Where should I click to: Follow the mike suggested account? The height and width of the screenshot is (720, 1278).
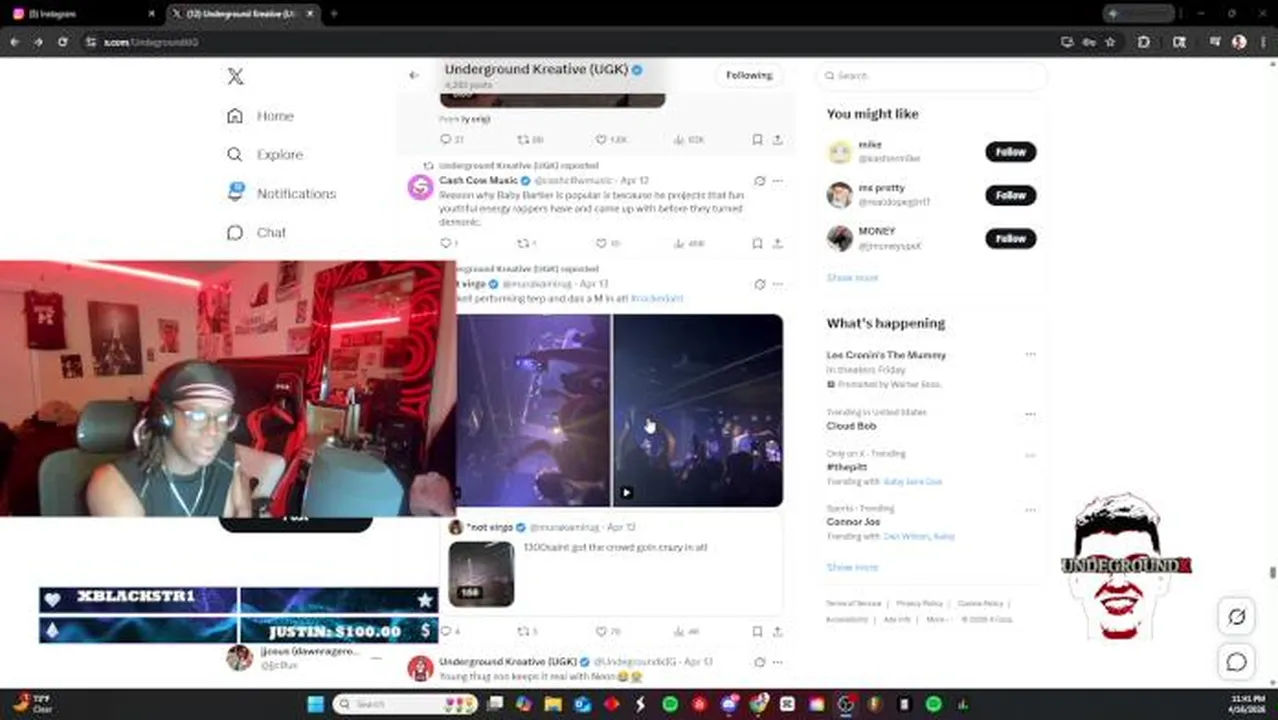tap(1010, 152)
